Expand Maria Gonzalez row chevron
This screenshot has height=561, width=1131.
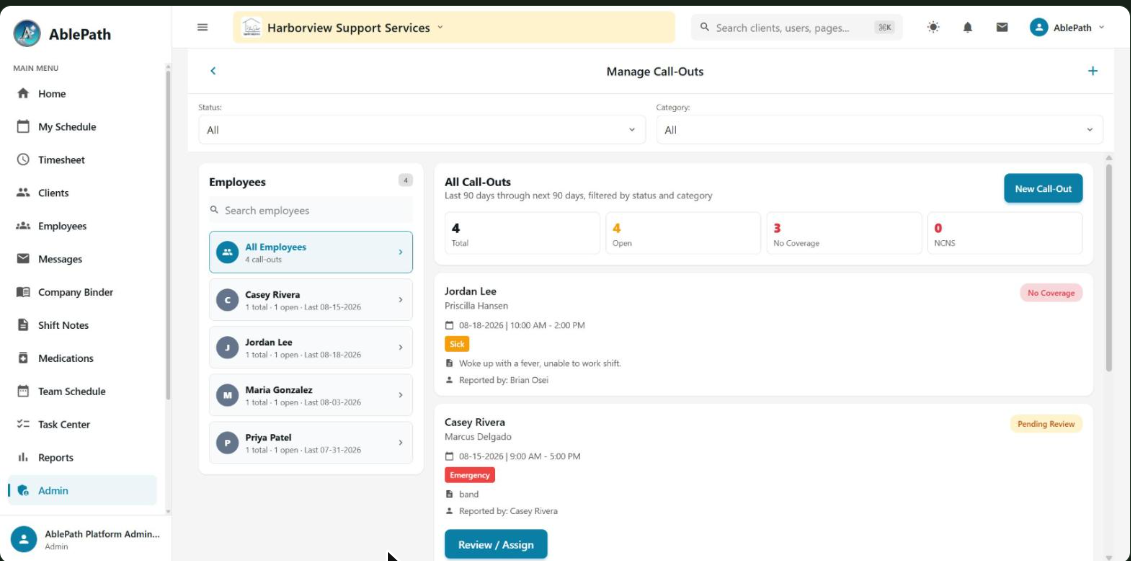(401, 395)
